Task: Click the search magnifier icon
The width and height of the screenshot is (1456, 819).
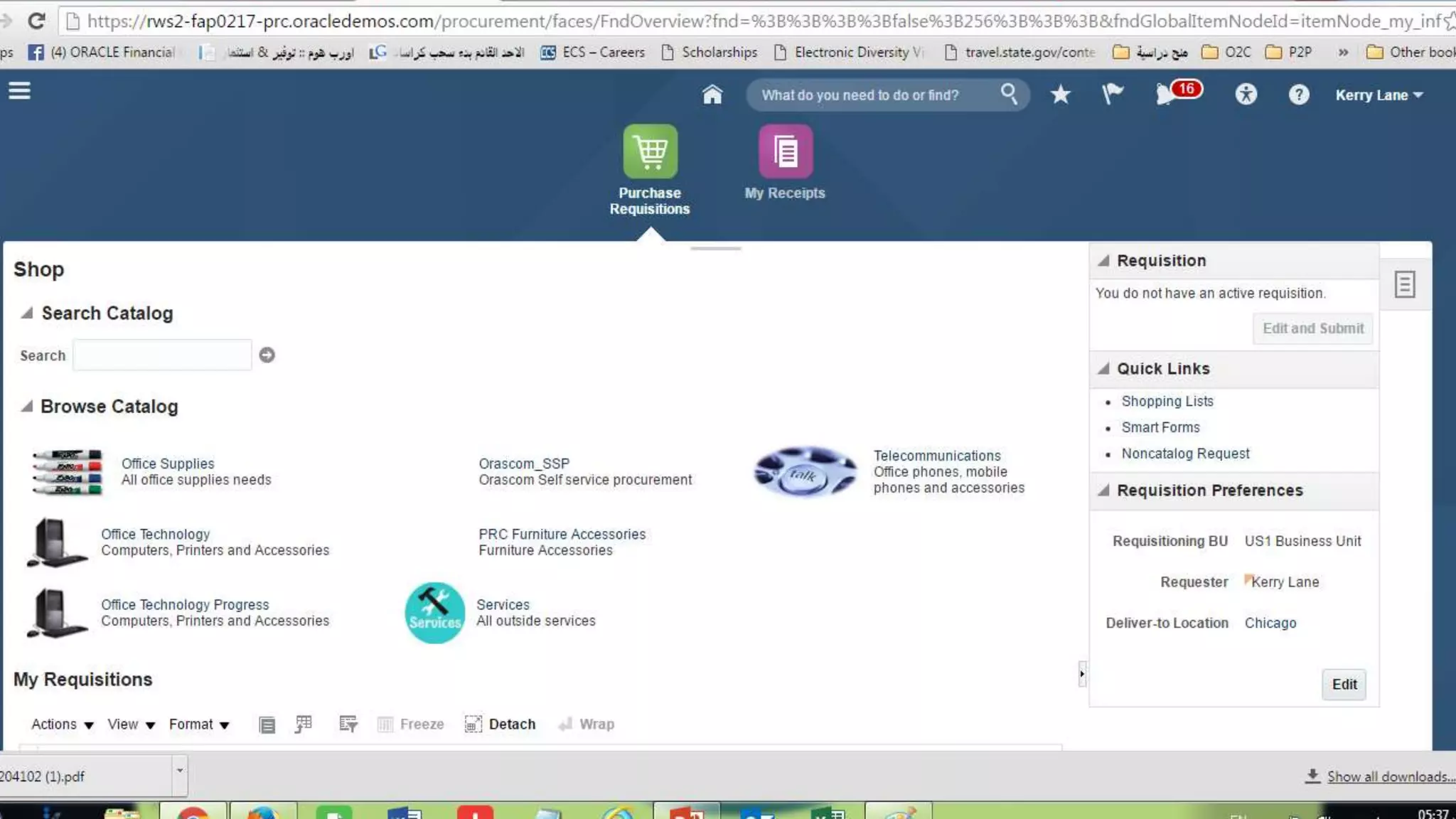Action: tap(1009, 94)
